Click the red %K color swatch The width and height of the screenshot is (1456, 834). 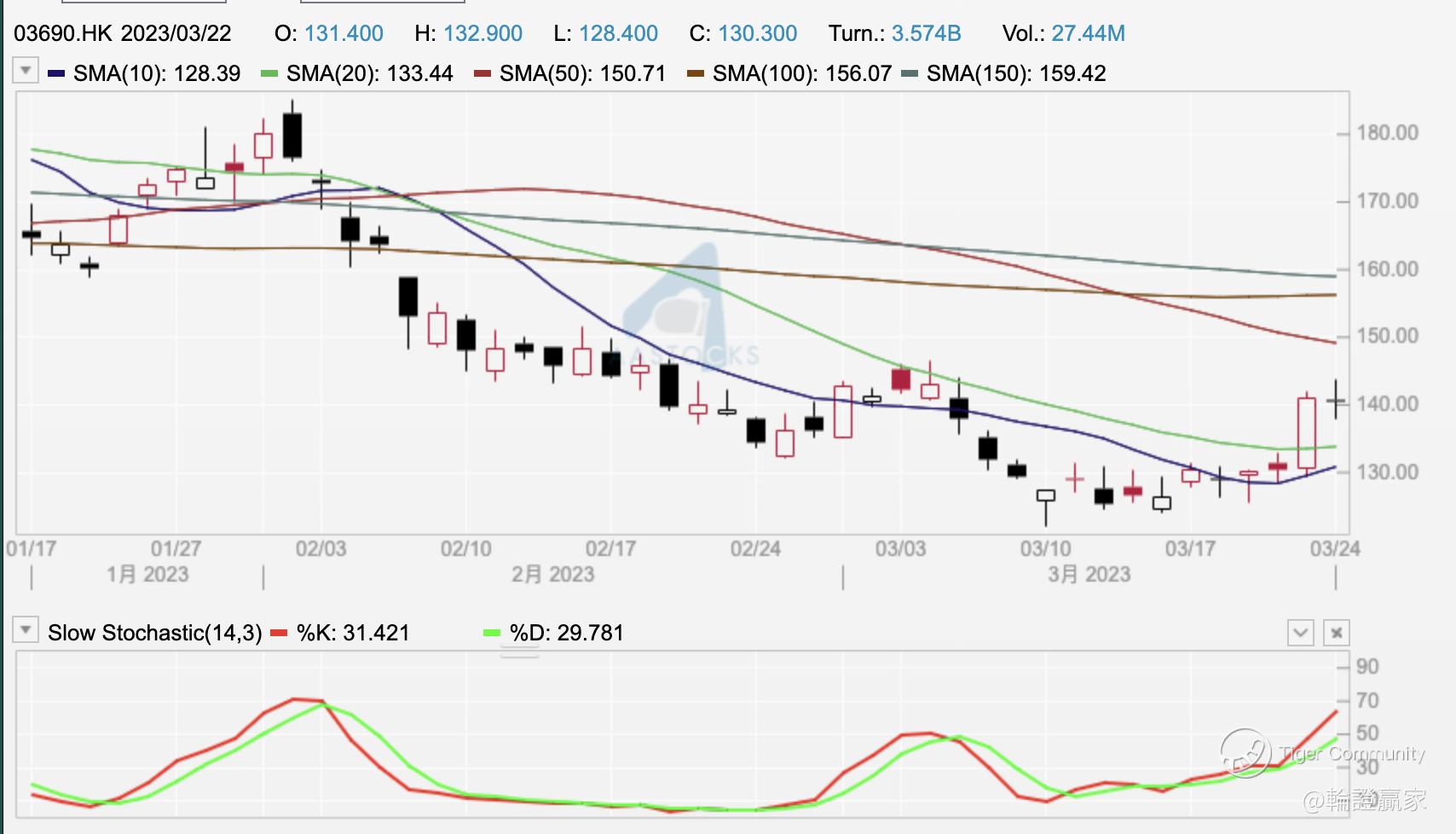click(279, 633)
